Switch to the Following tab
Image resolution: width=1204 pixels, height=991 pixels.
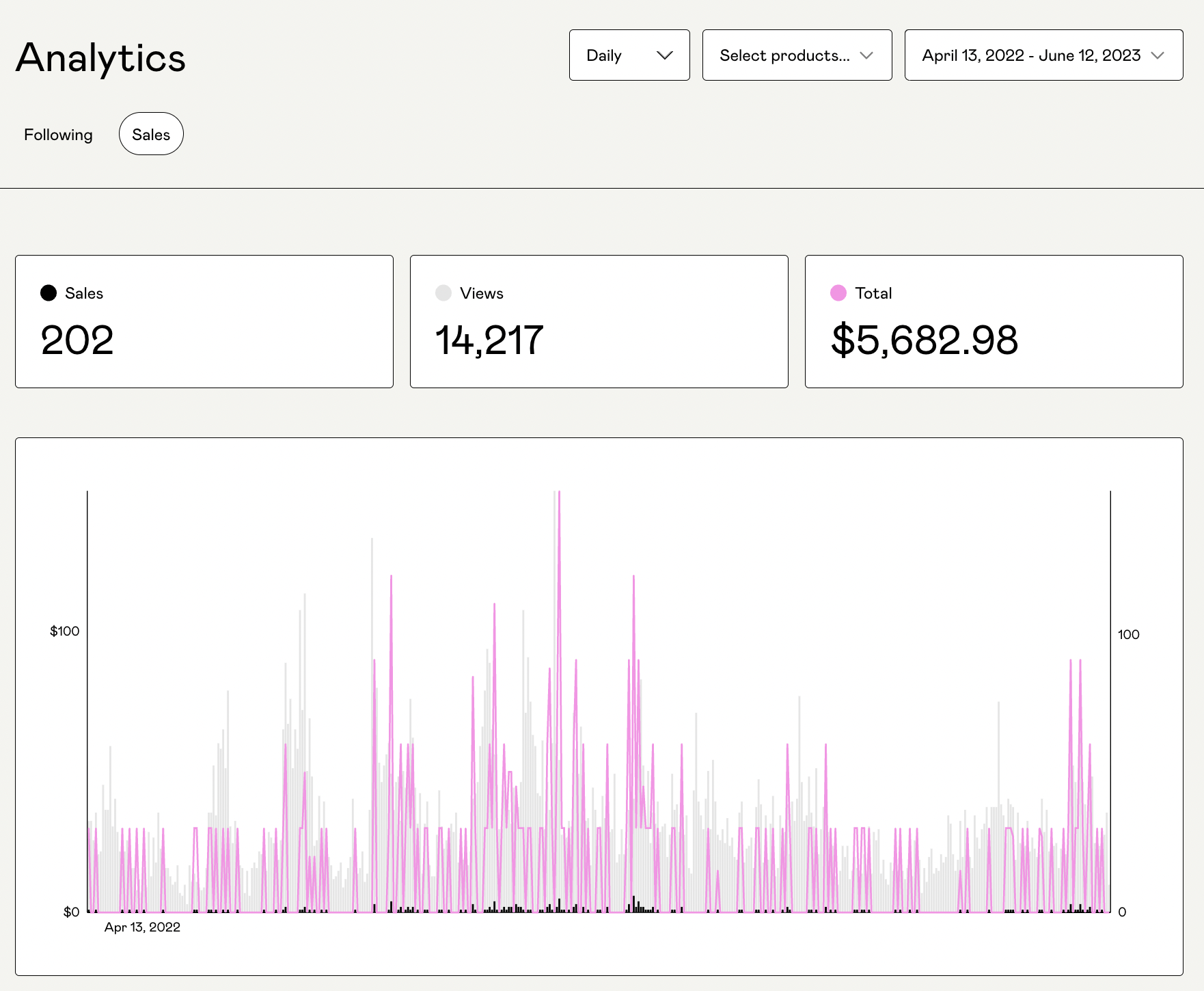[x=59, y=134]
